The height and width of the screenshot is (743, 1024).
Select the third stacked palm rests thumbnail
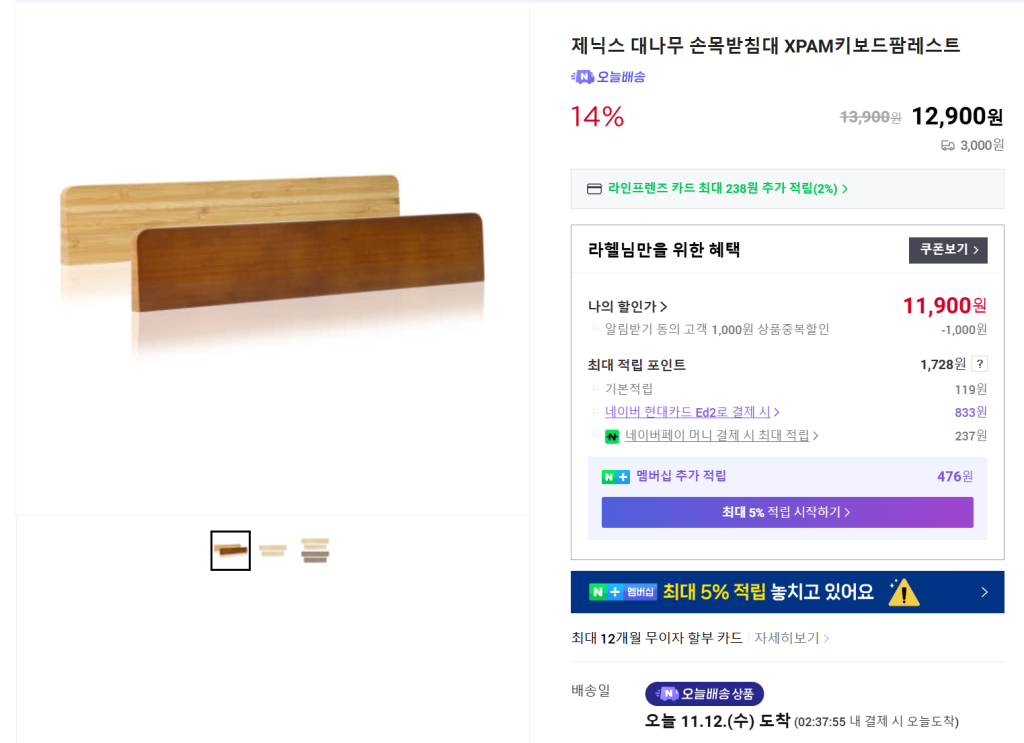[x=315, y=550]
